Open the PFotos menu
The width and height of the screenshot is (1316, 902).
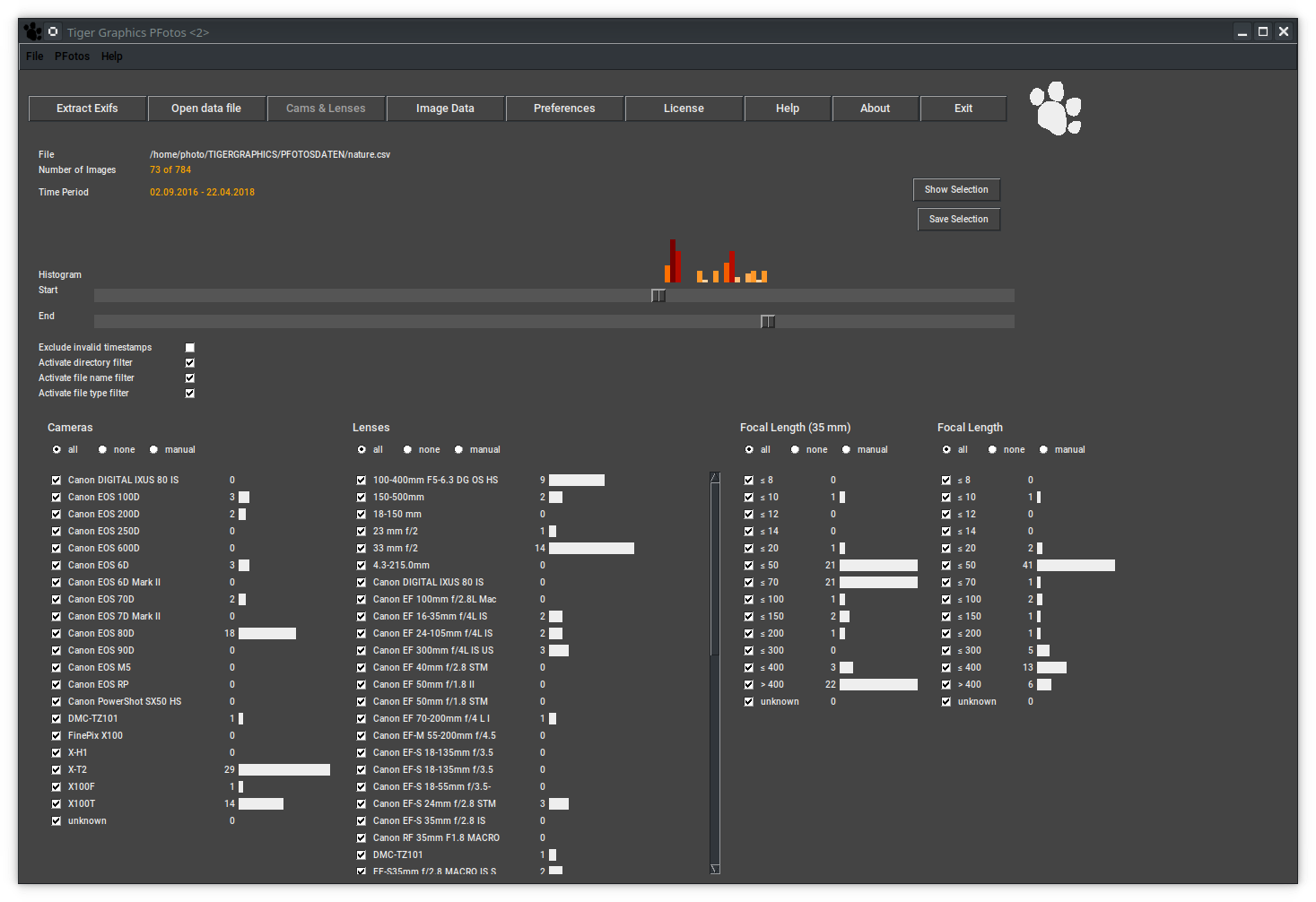[72, 56]
